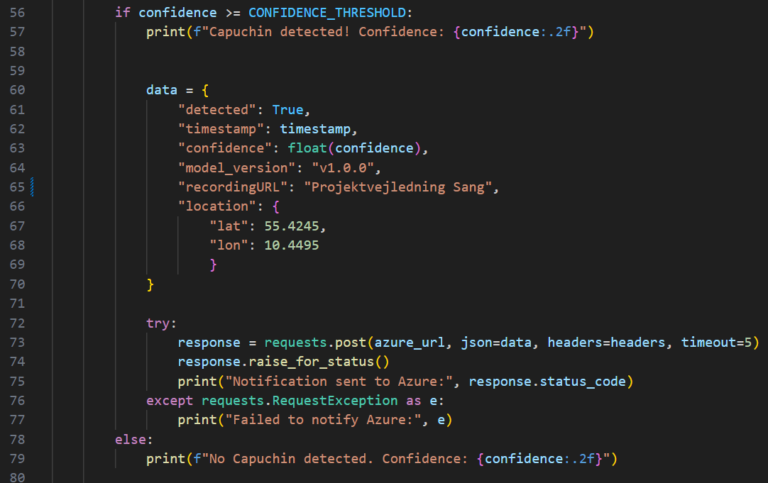Click line number 57 in gutter

coord(17,32)
